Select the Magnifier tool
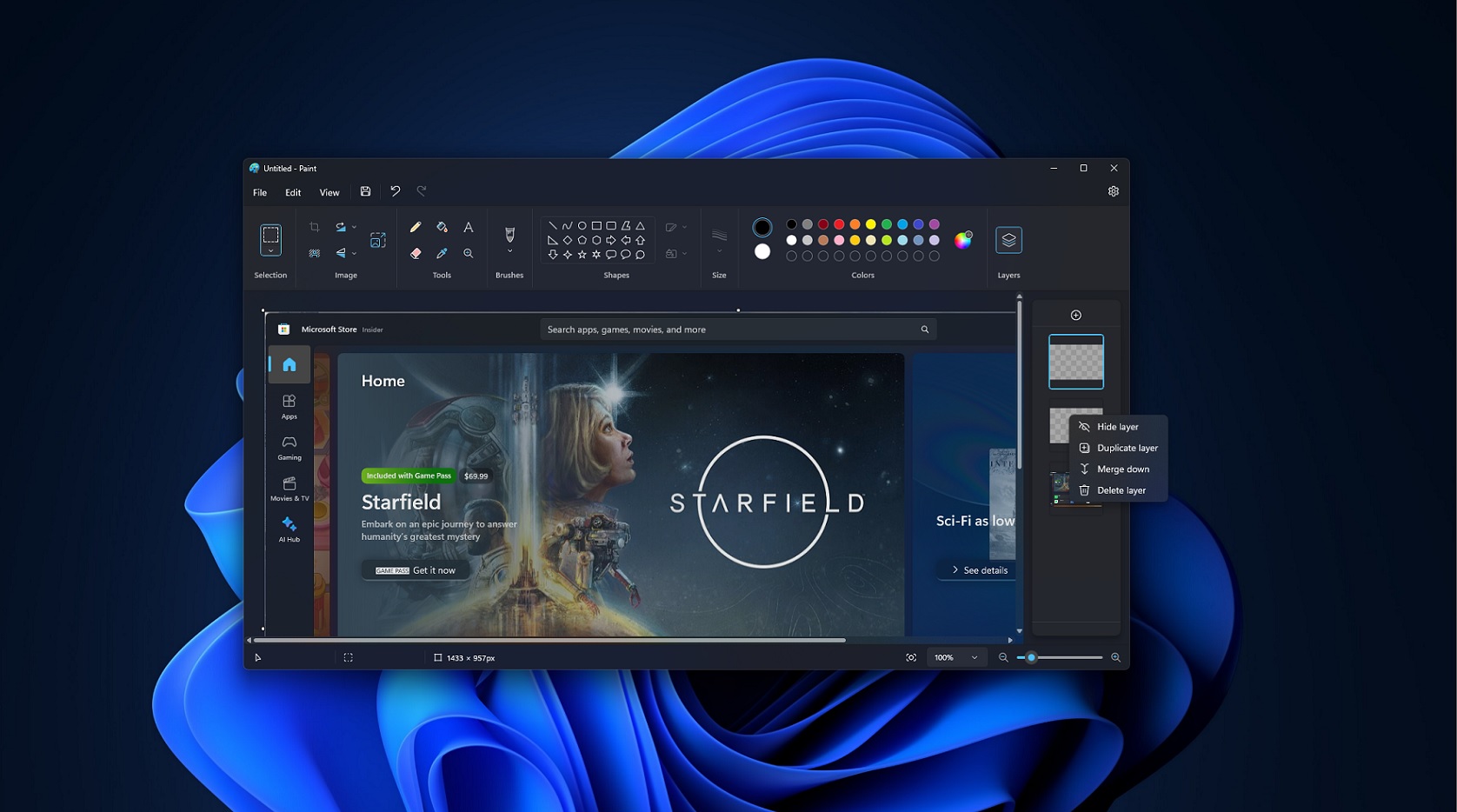Image resolution: width=1457 pixels, height=812 pixels. pyautogui.click(x=468, y=253)
